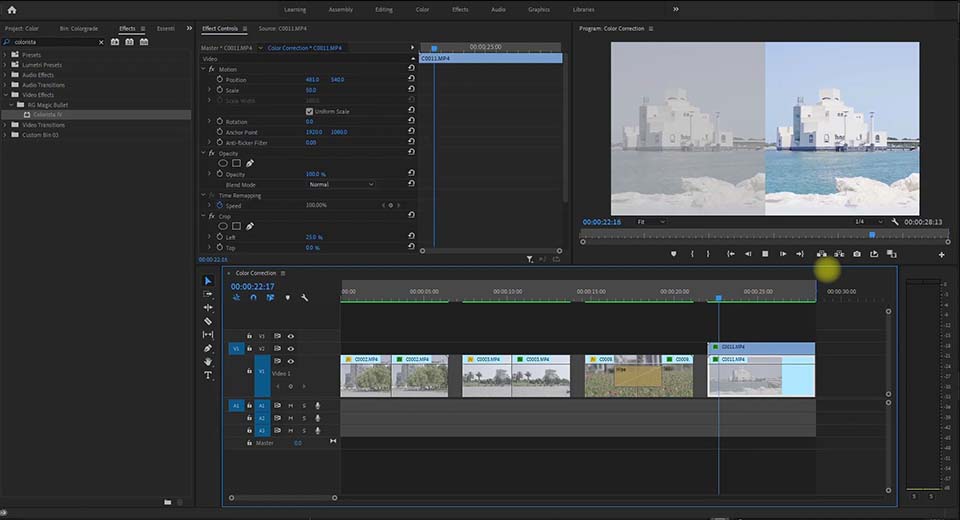The width and height of the screenshot is (960, 520).
Task: Select the Selection tool arrow
Action: tap(208, 281)
